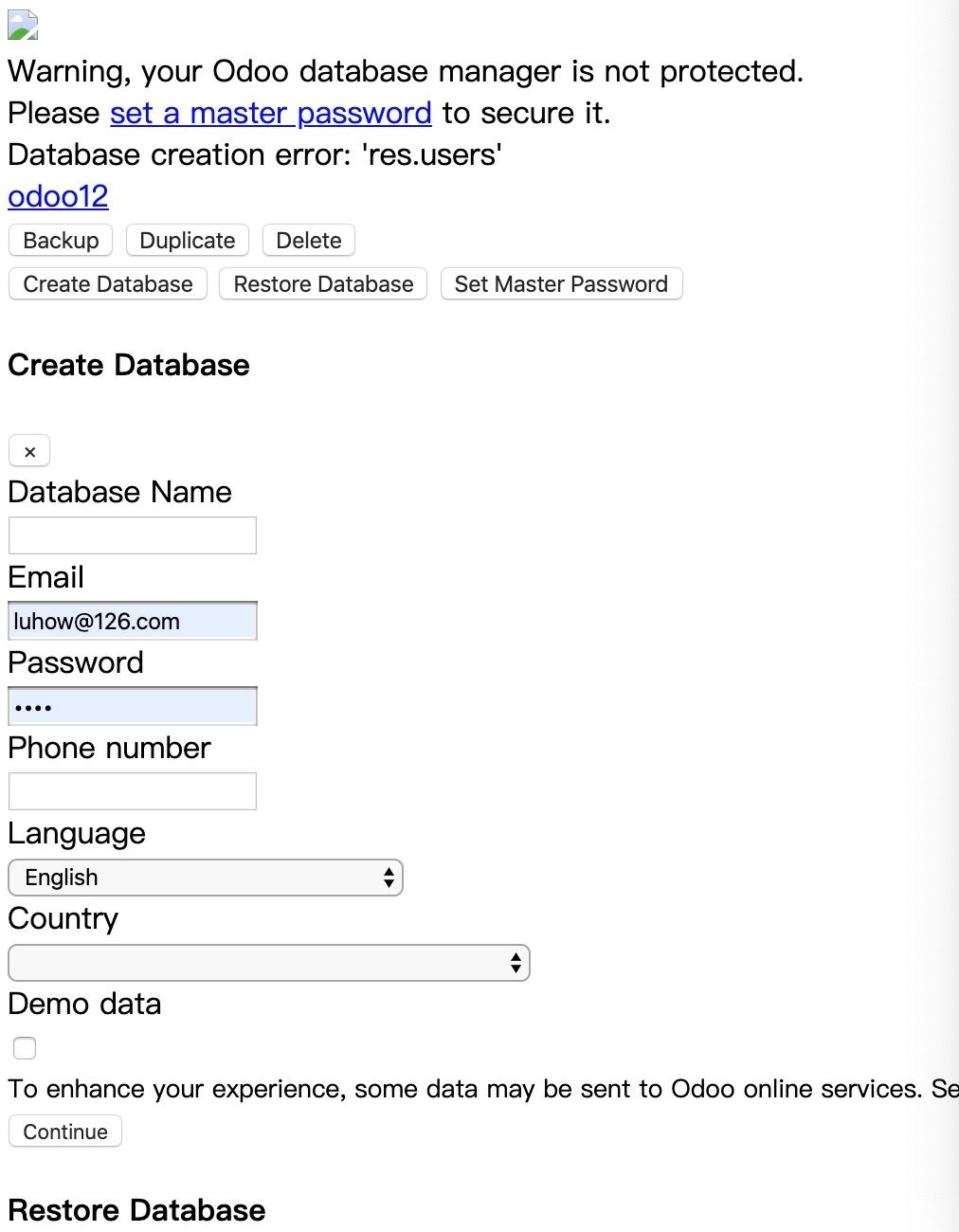Click the Backup button for odoo12
This screenshot has width=959, height=1232.
click(x=61, y=241)
